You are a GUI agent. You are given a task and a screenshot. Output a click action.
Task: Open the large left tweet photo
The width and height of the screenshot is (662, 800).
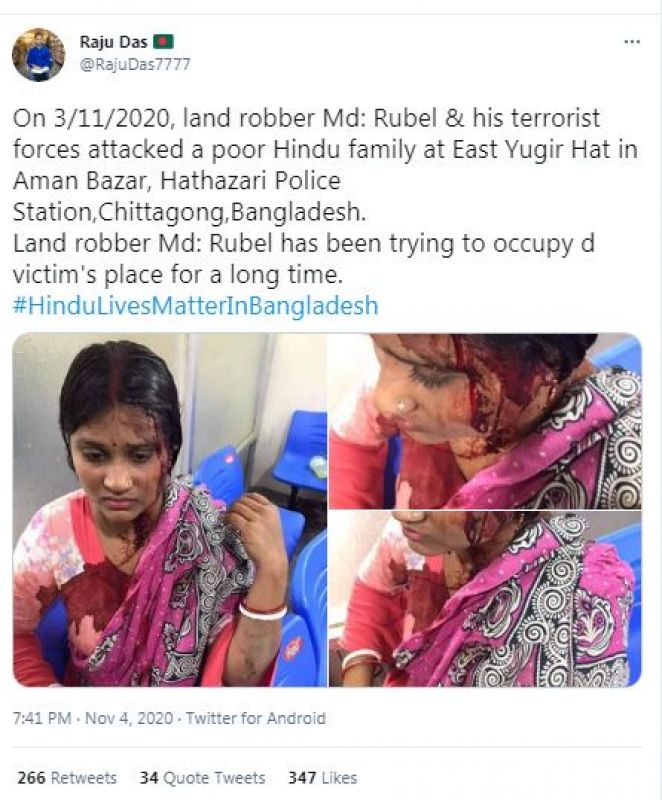[x=169, y=510]
